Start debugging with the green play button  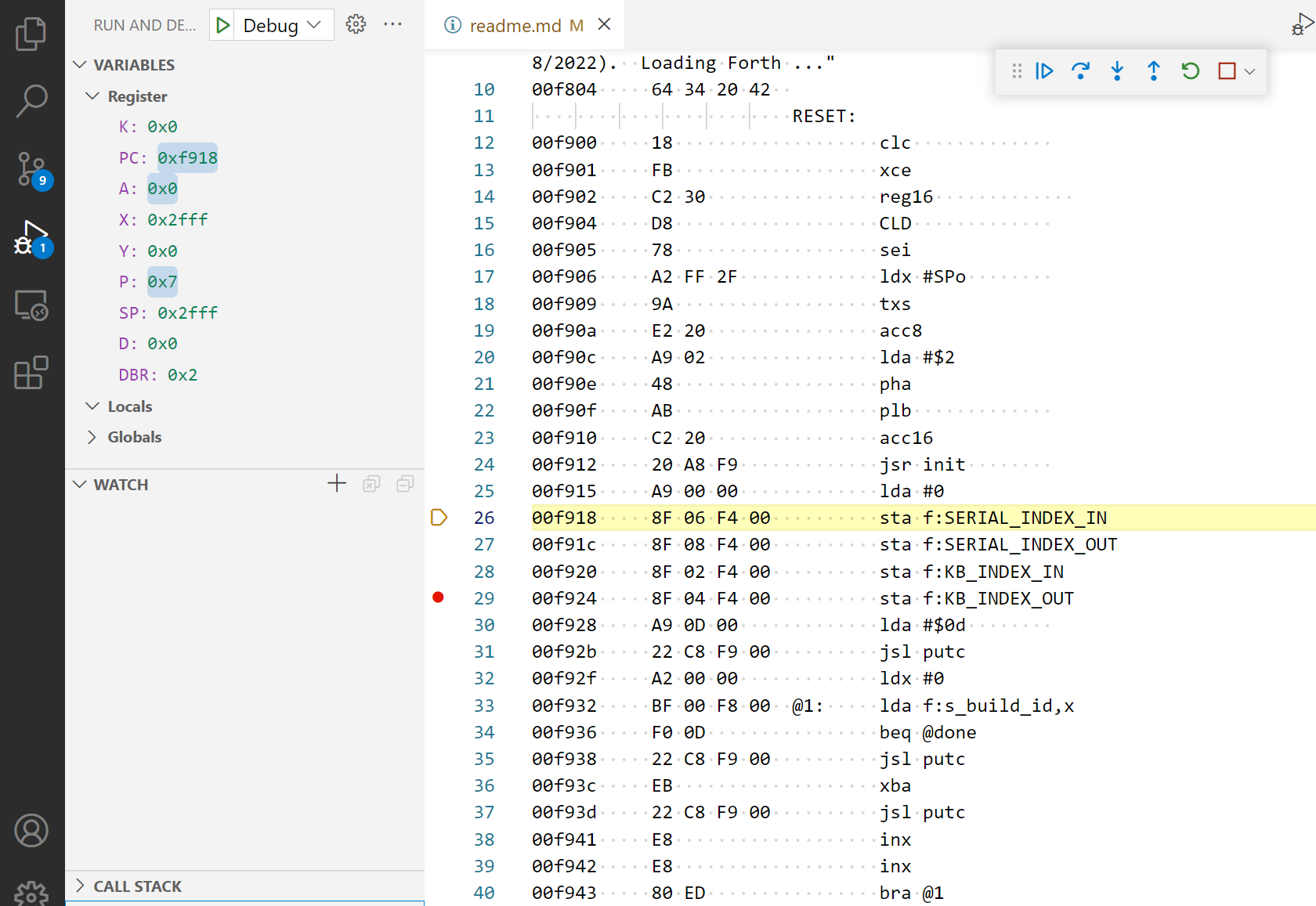223,25
